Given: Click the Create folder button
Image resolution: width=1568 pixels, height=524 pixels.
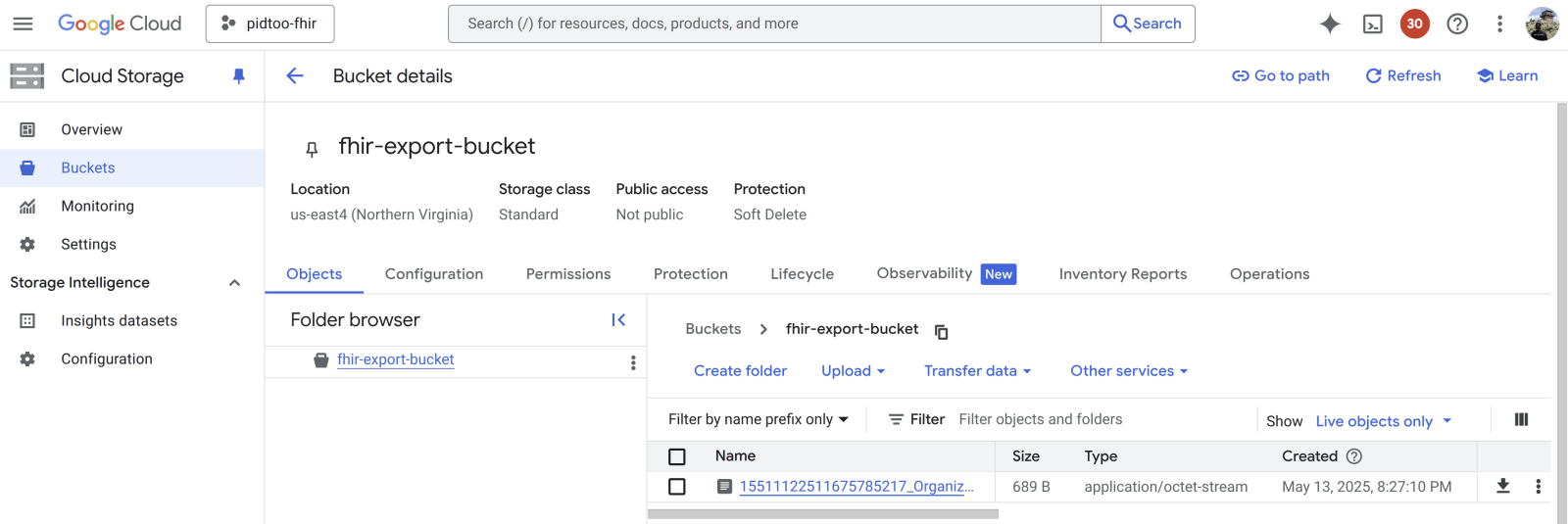Looking at the screenshot, I should tap(740, 371).
